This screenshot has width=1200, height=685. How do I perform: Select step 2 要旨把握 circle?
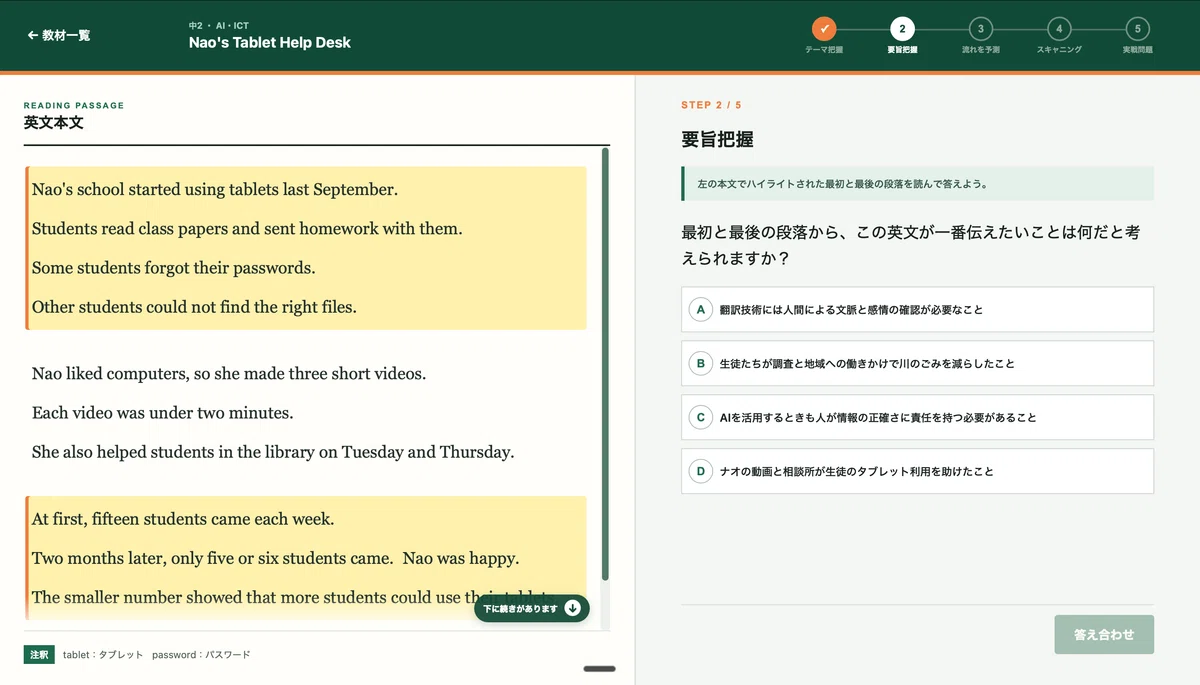pyautogui.click(x=902, y=29)
